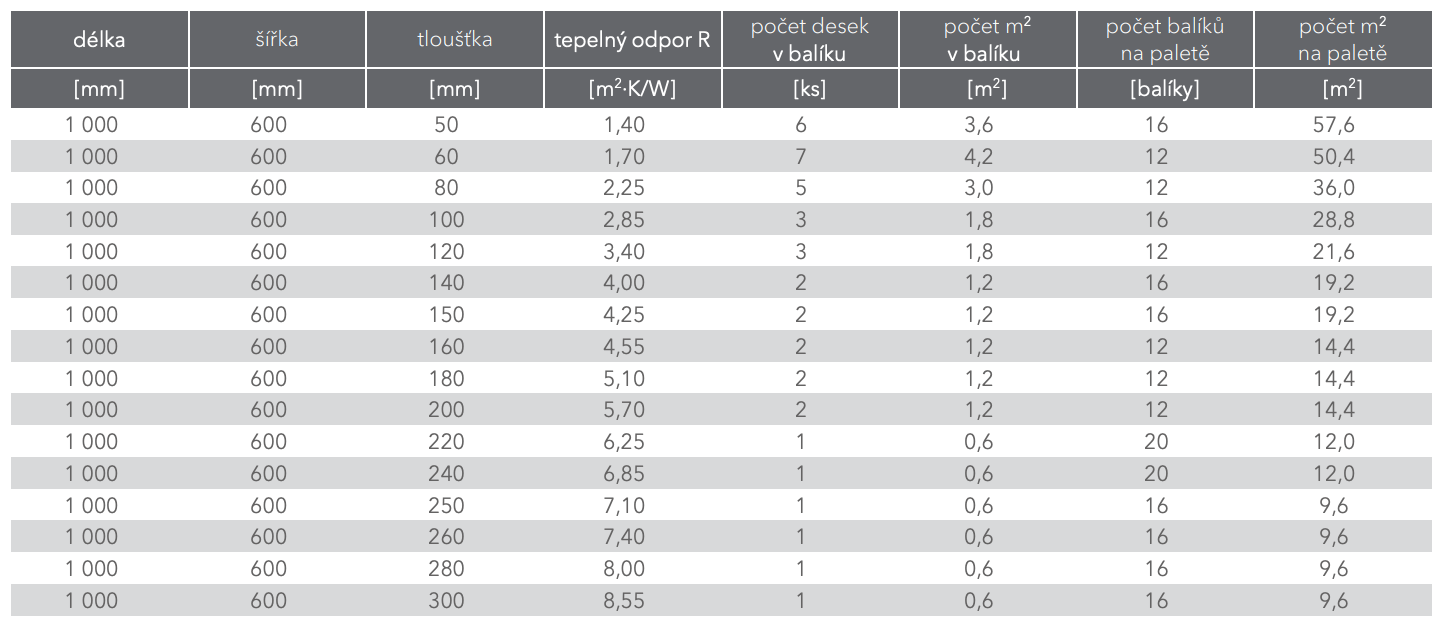The height and width of the screenshot is (628, 1442).
Task: Select the 'tepelný odpor R' header
Action: [x=632, y=41]
